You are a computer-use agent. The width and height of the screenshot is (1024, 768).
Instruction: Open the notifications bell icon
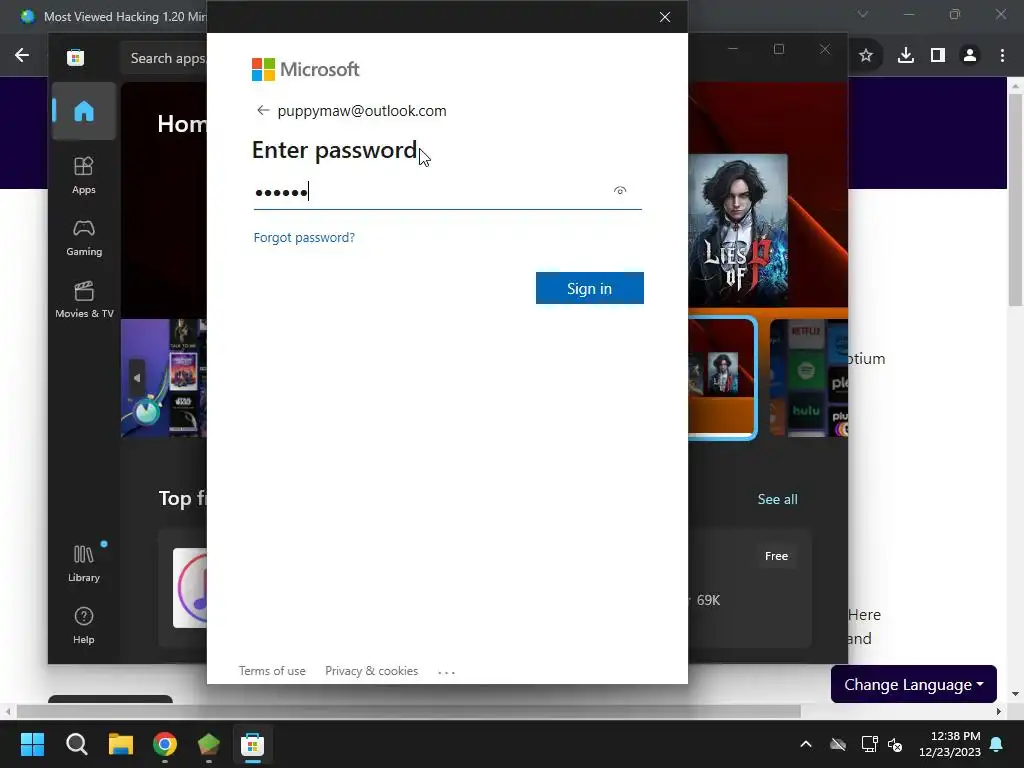997,744
